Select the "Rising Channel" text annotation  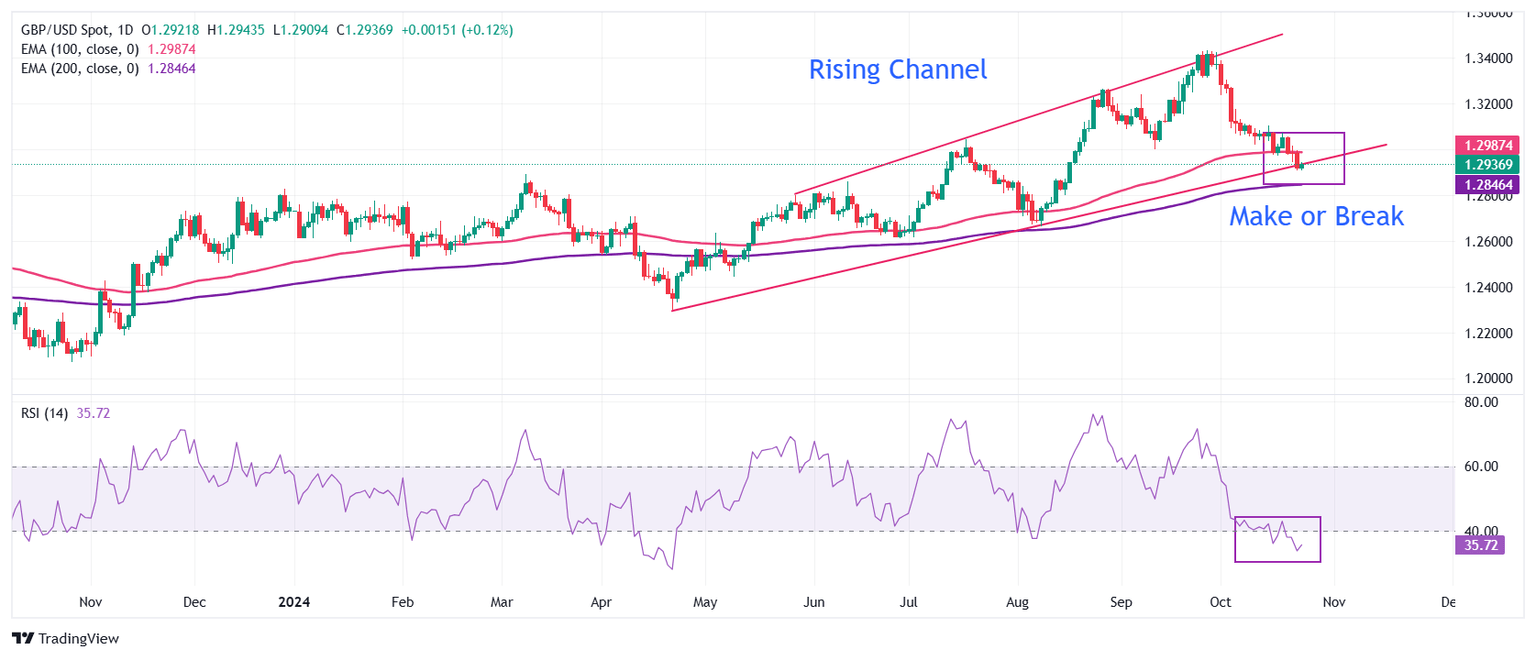click(897, 70)
